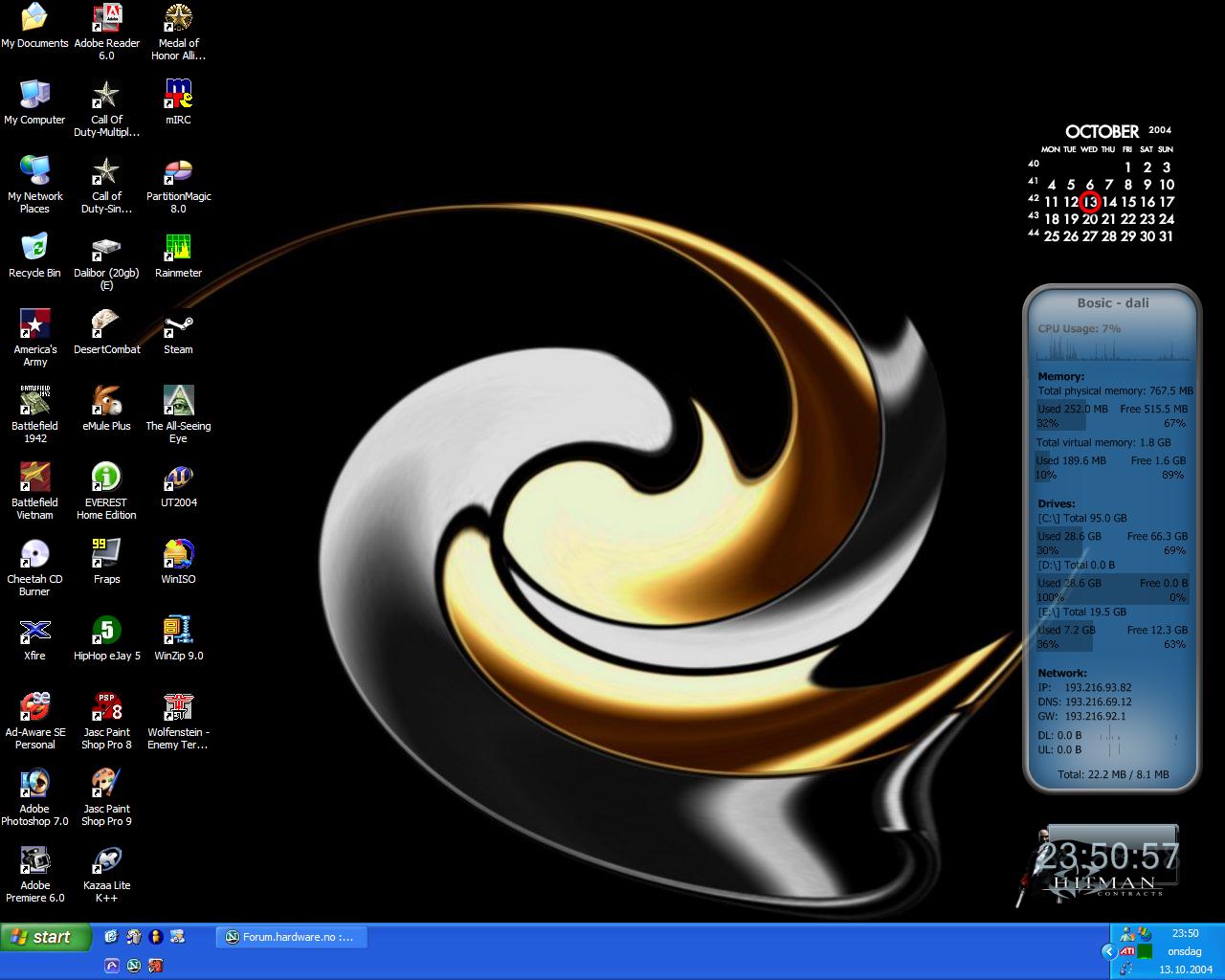Select the eMule Plus shortcut
Image resolution: width=1225 pixels, height=980 pixels.
pyautogui.click(x=106, y=409)
